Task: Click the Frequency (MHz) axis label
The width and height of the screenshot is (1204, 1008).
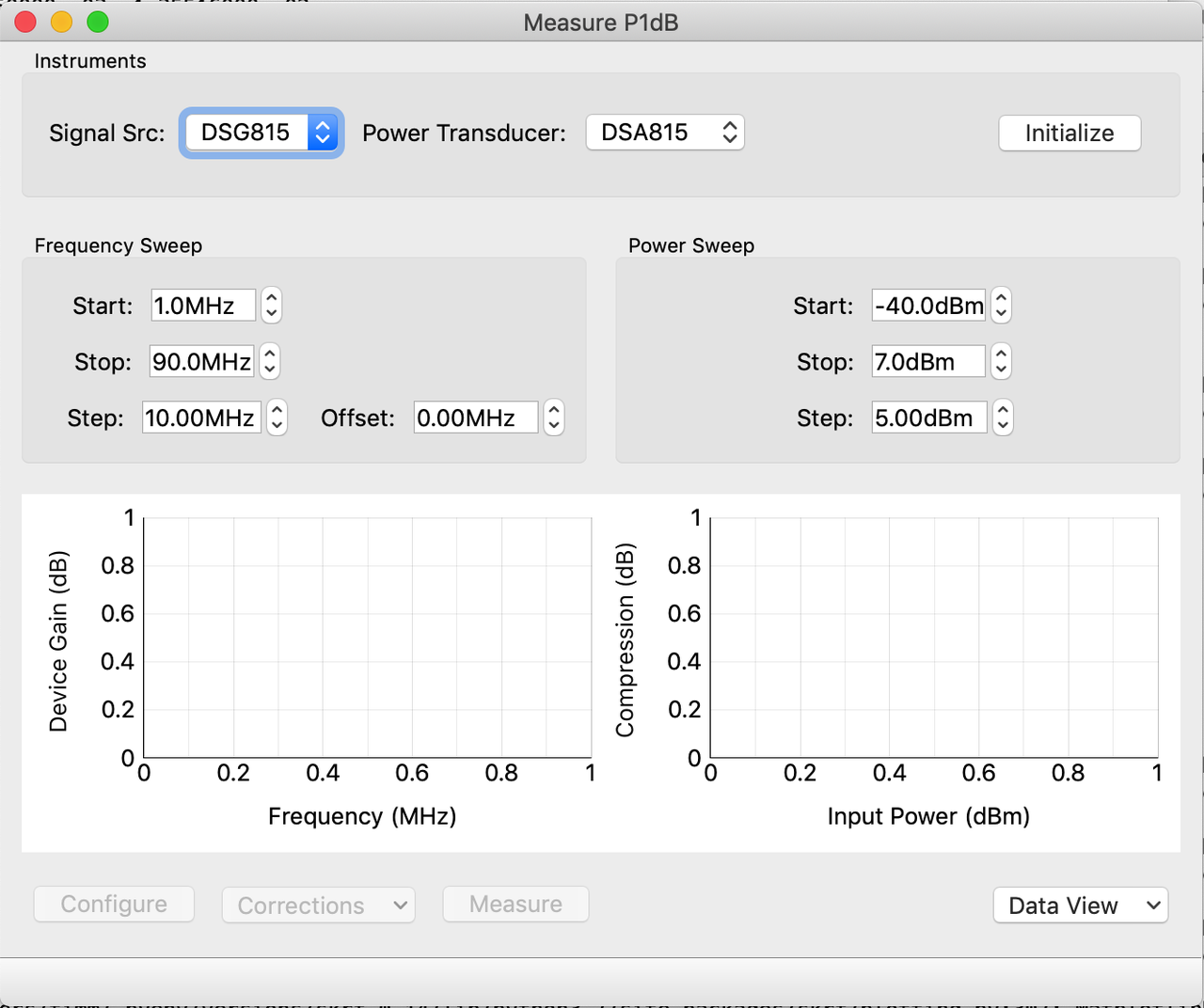Action: 362,816
